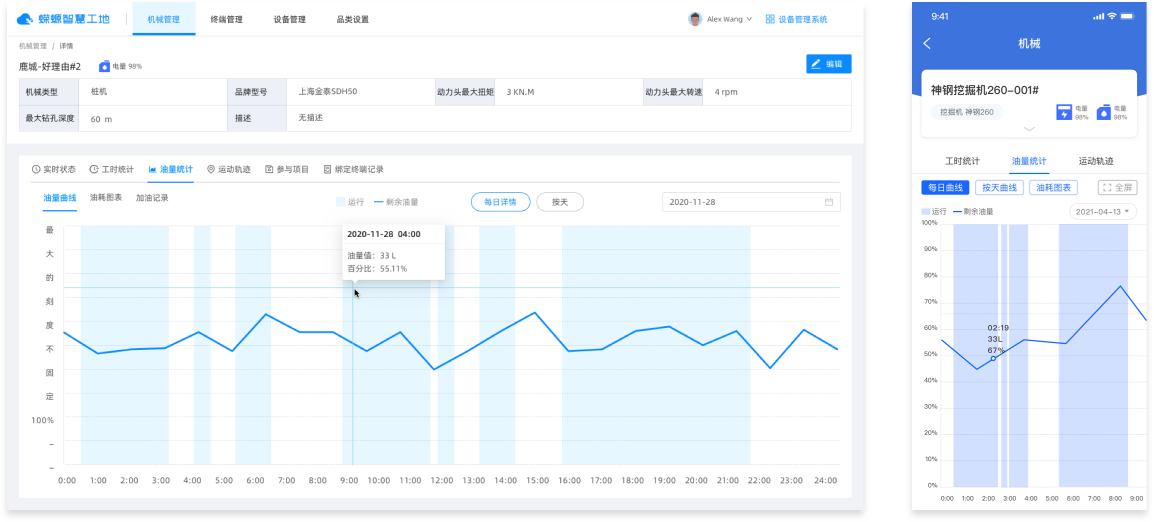Click the 2020-11-28 date input field
Image resolution: width=1154 pixels, height=522 pixels.
[x=740, y=202]
